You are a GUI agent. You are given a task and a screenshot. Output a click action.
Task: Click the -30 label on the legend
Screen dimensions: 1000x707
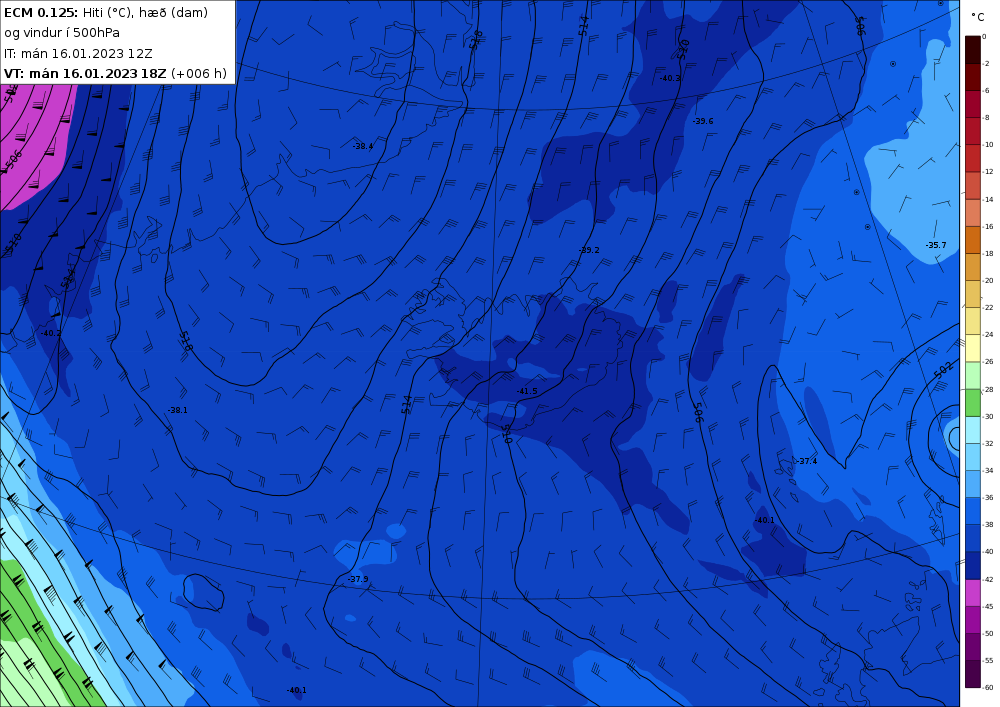tap(987, 416)
